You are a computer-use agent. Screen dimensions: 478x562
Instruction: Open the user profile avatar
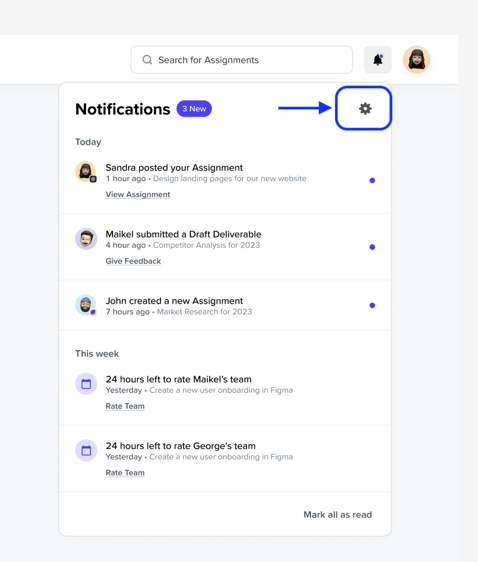[x=416, y=59]
